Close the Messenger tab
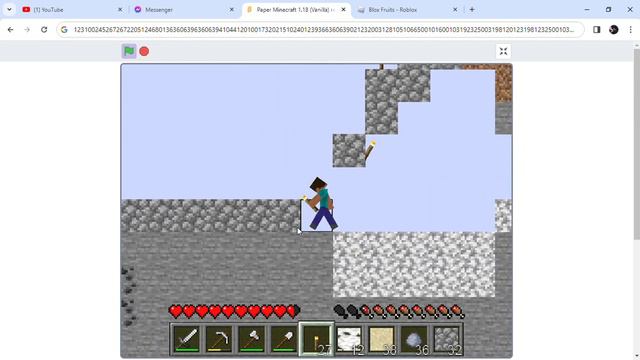 click(x=231, y=9)
